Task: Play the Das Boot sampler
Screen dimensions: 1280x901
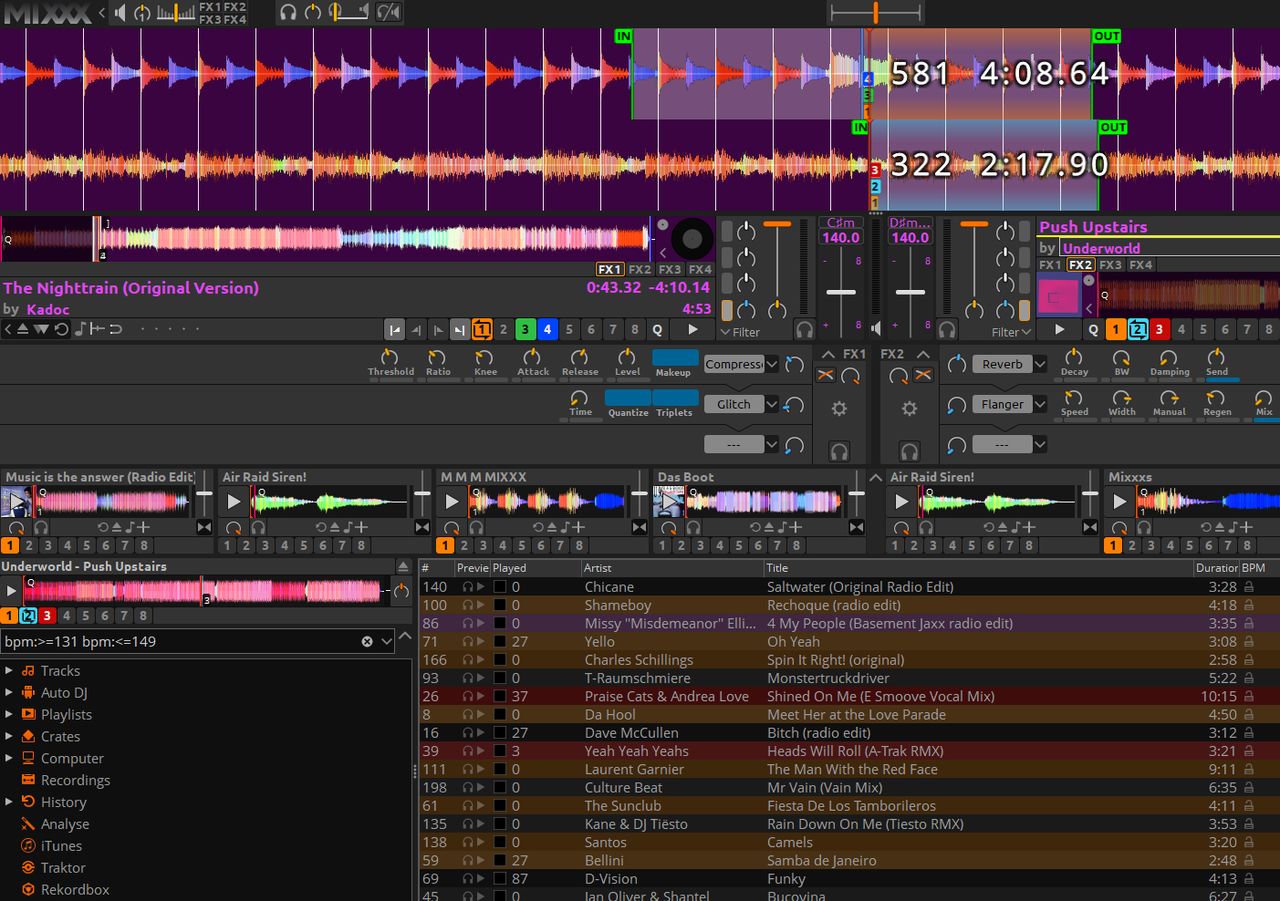Action: coord(668,501)
